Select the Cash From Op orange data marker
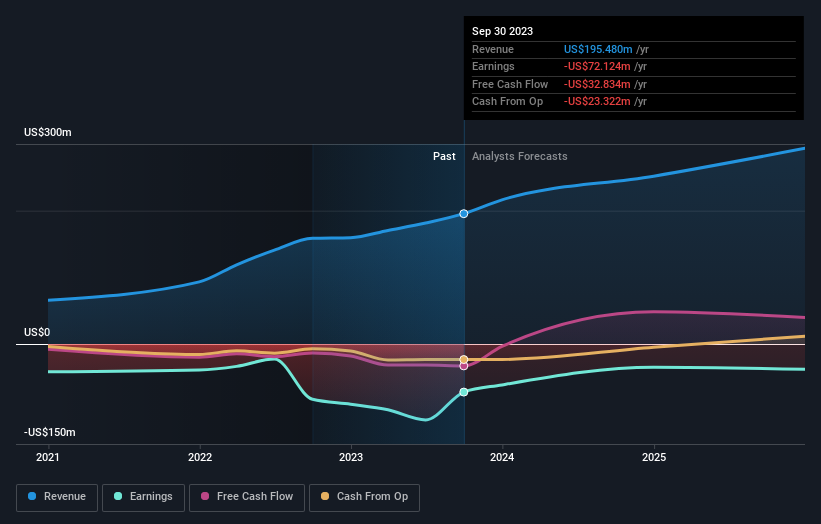821x524 pixels. click(464, 360)
